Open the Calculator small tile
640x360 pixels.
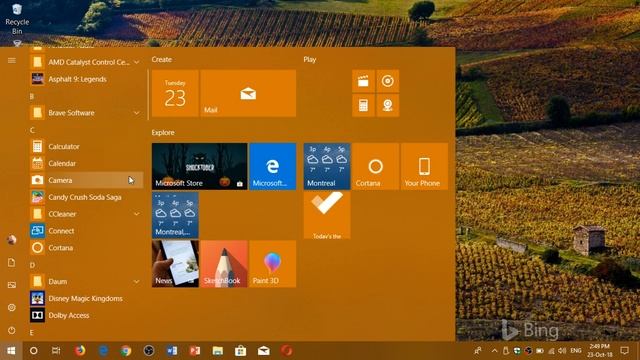coord(363,105)
